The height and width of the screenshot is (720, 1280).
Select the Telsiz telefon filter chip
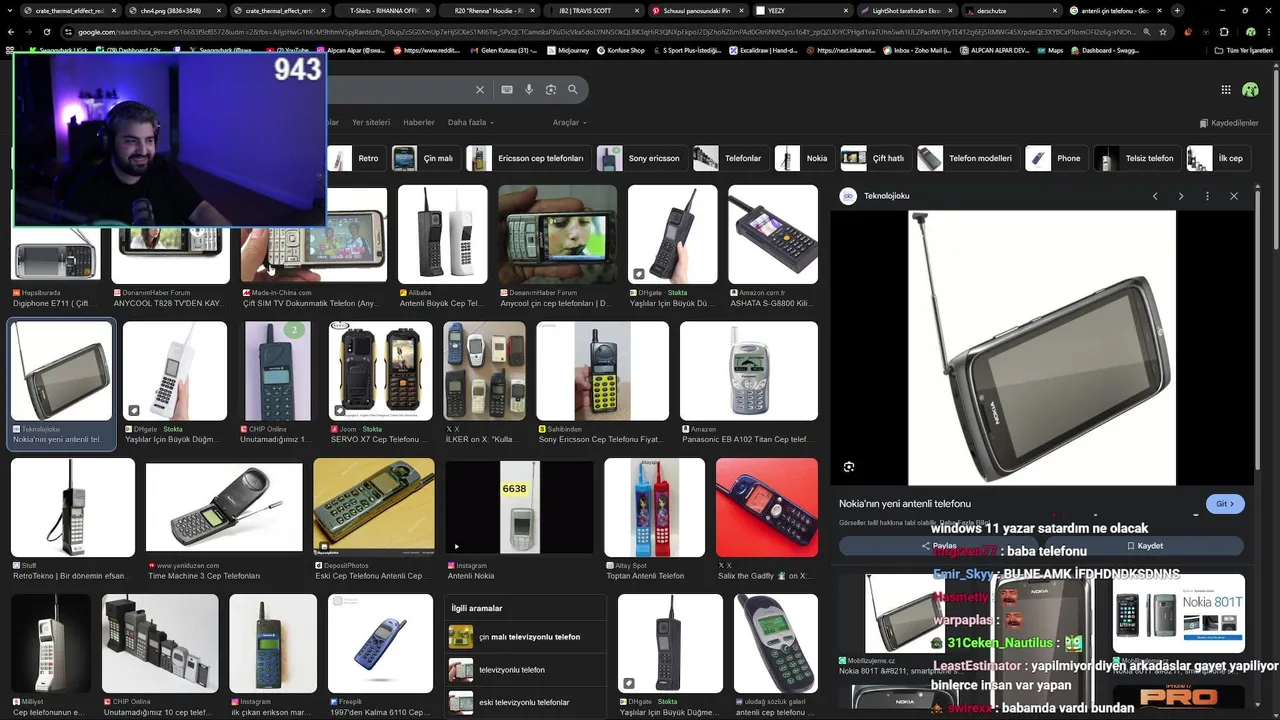point(1137,158)
